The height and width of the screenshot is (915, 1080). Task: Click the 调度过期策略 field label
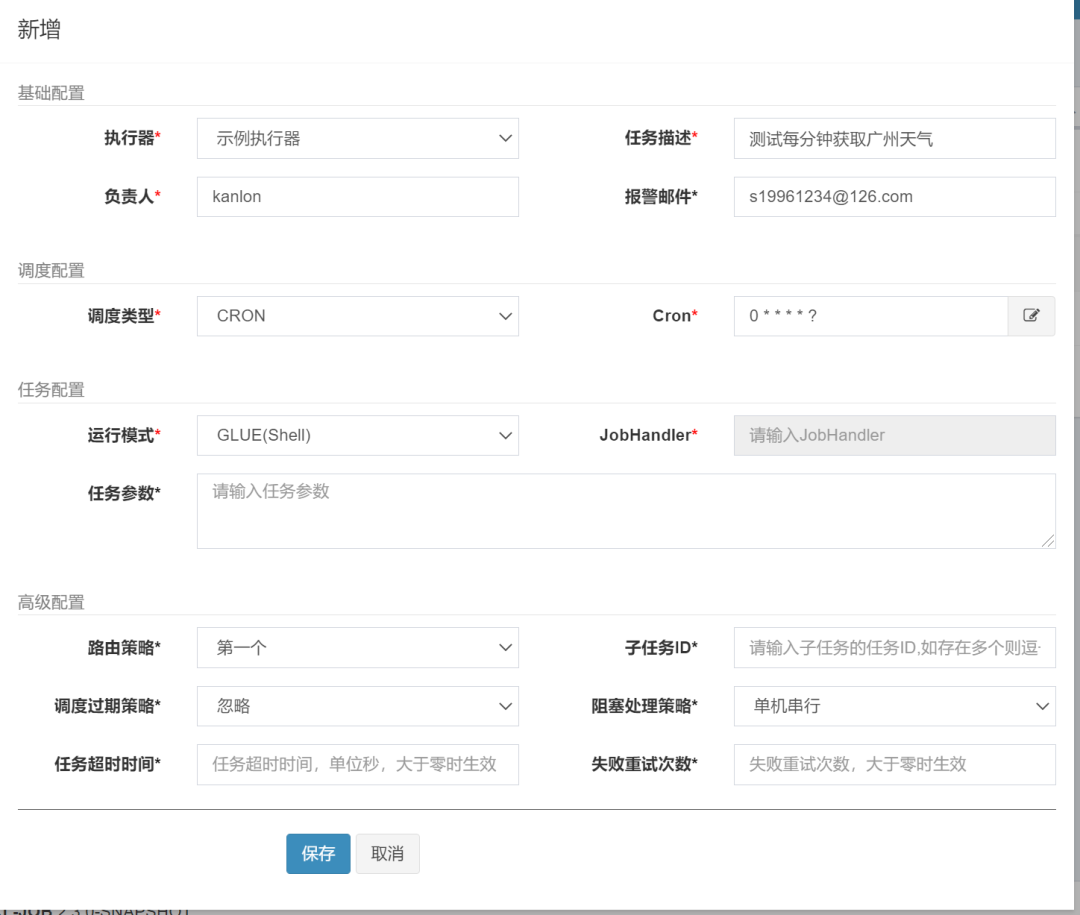(x=107, y=706)
